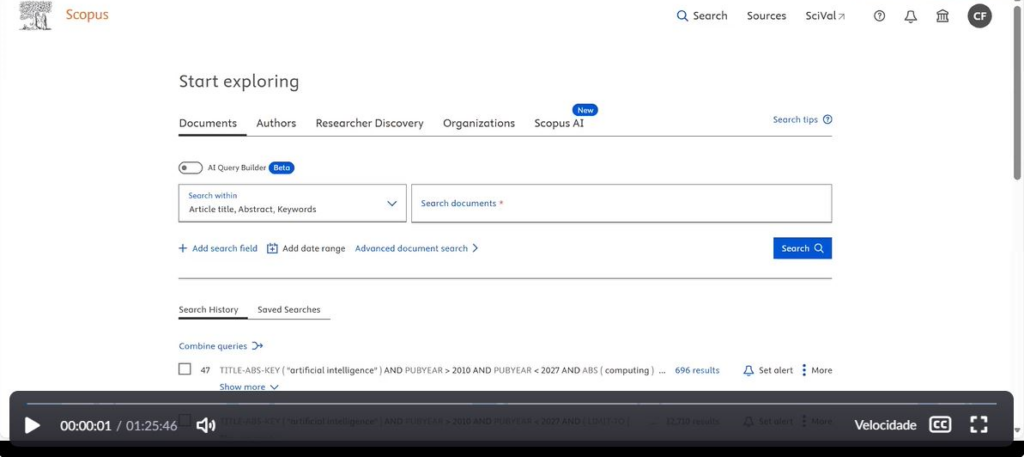Open notifications bell icon
Viewport: 1024px width, 457px height.
pos(910,16)
